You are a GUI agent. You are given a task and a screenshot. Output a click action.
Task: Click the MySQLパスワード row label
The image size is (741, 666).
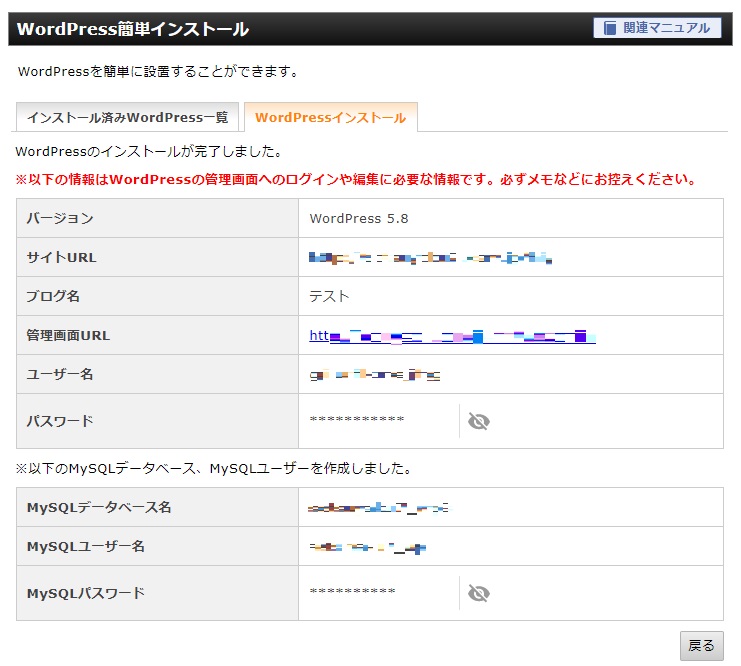[86, 593]
